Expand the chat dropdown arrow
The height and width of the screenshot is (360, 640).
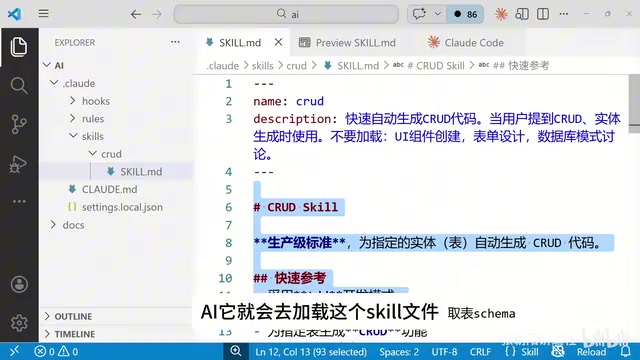click(x=438, y=14)
